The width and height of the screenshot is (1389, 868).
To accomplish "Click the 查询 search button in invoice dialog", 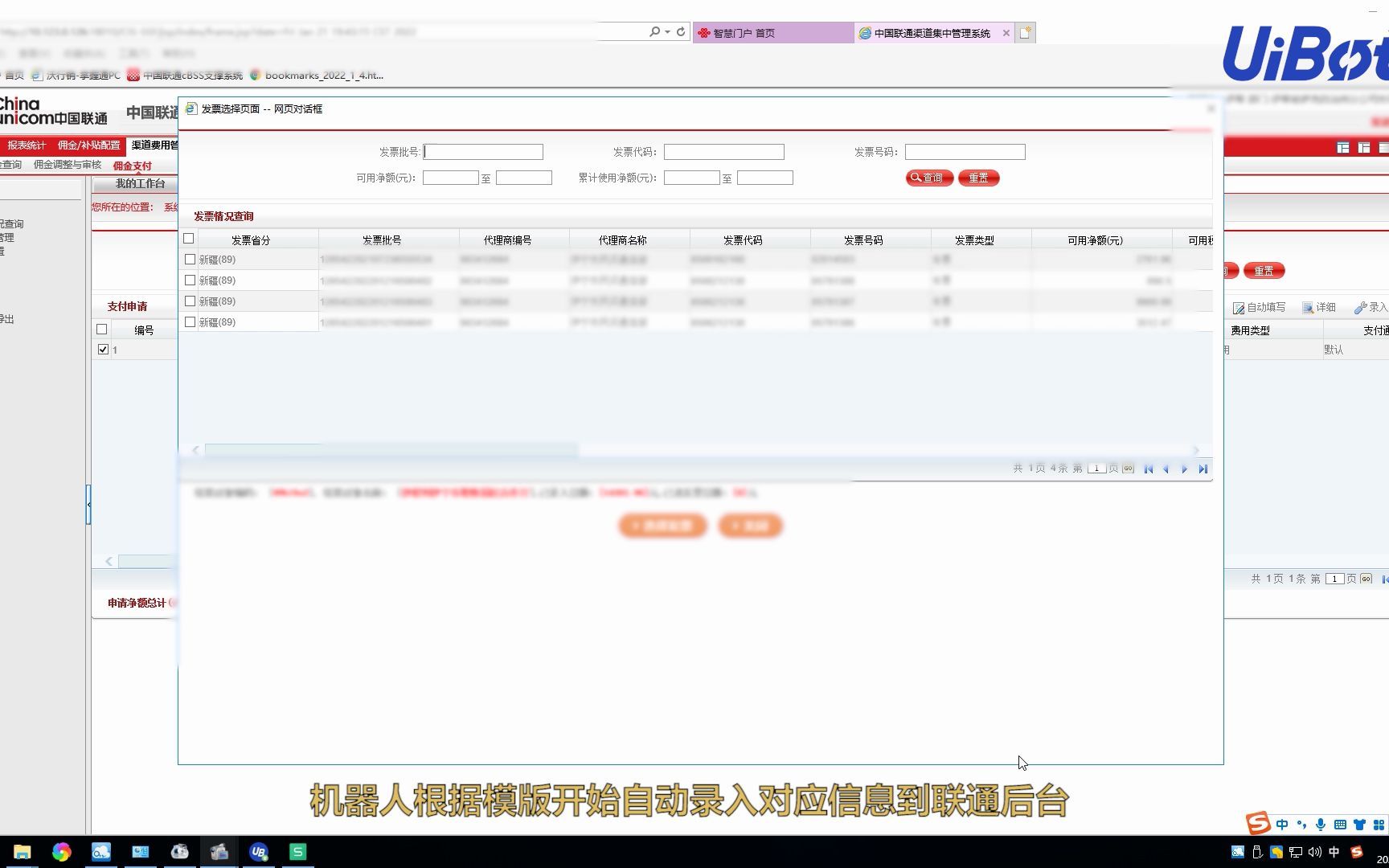I will [929, 178].
